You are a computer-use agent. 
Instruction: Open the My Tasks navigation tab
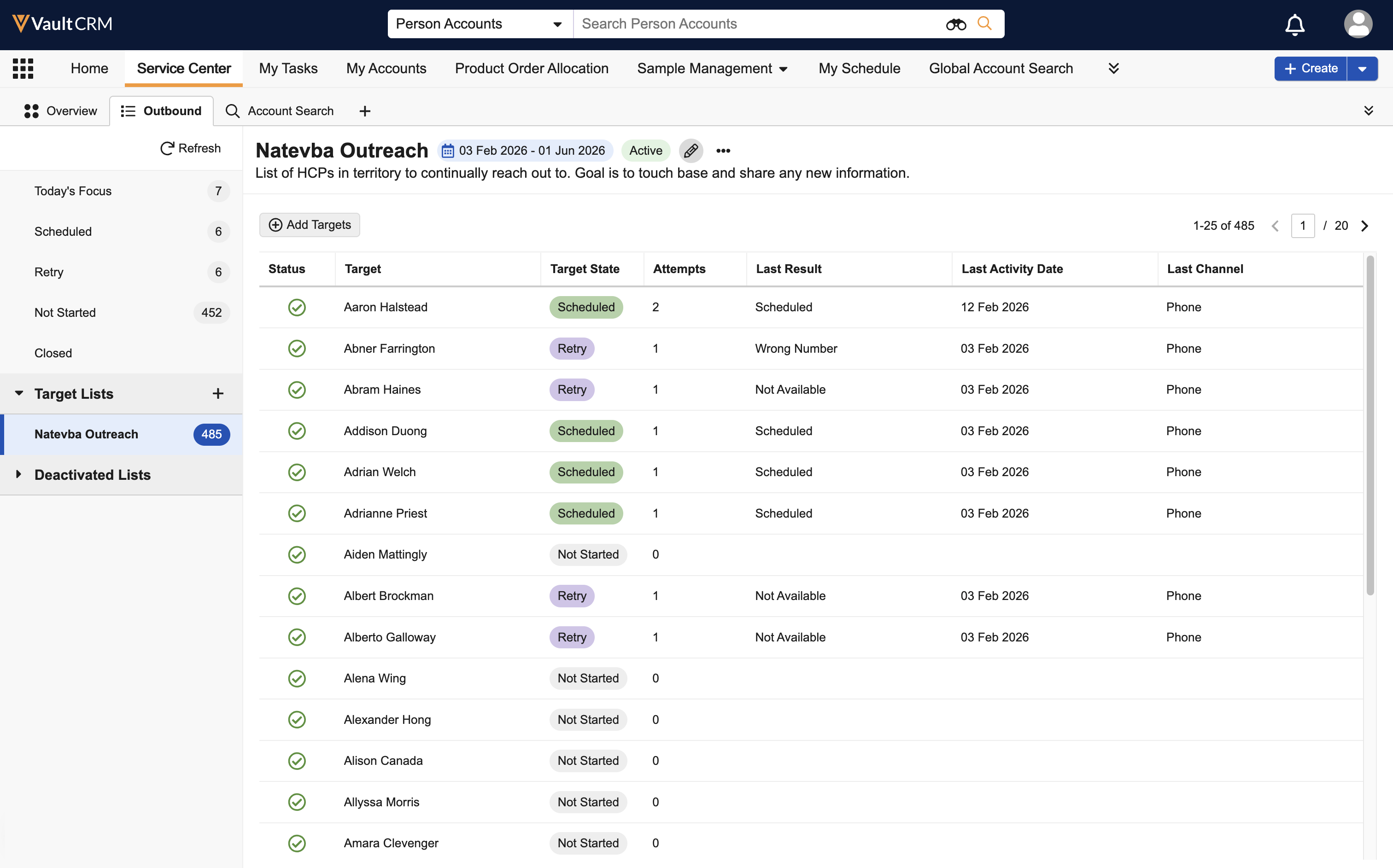coord(288,68)
